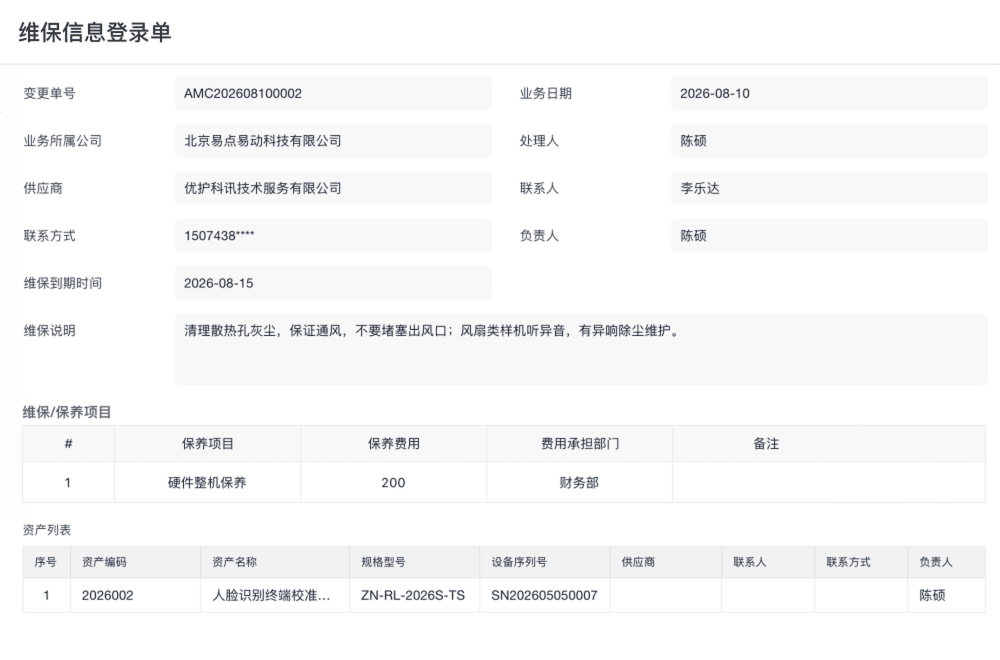Click the 处理人 field showing 陈硕
Image resolution: width=1000 pixels, height=660 pixels.
pos(829,141)
